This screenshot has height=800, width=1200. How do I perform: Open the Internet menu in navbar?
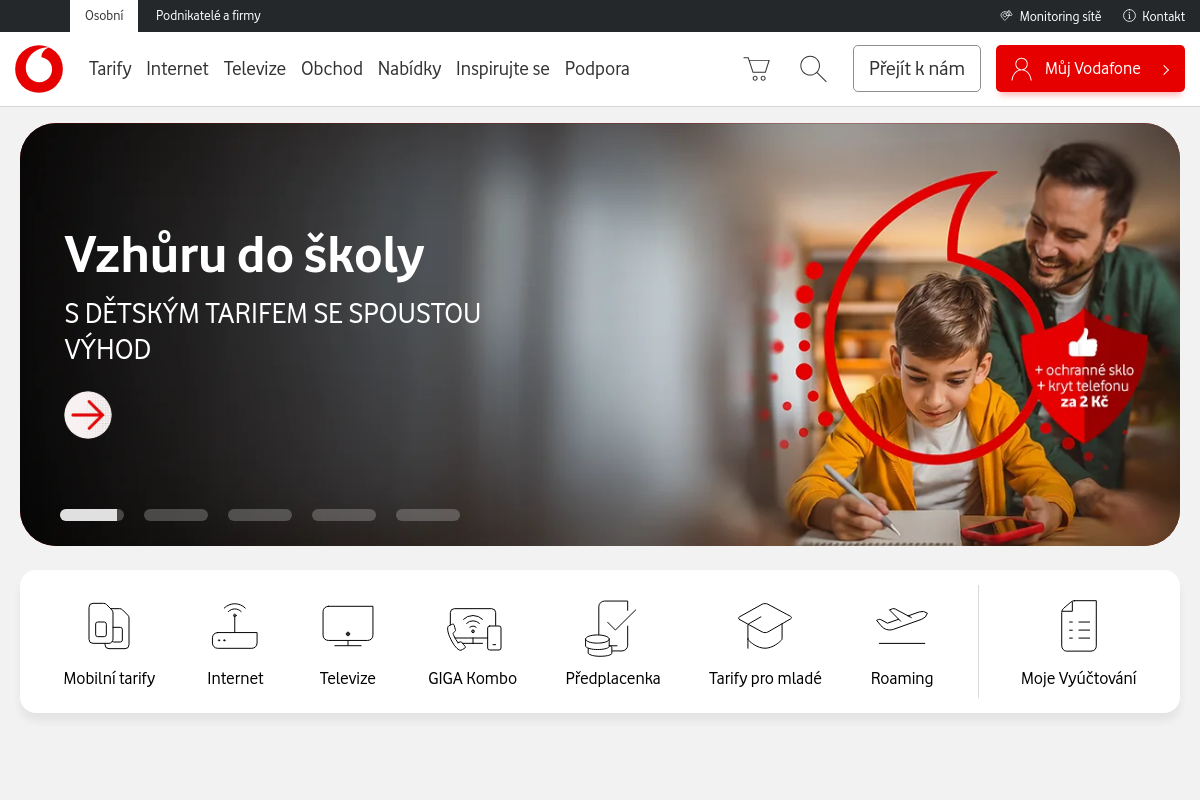177,69
